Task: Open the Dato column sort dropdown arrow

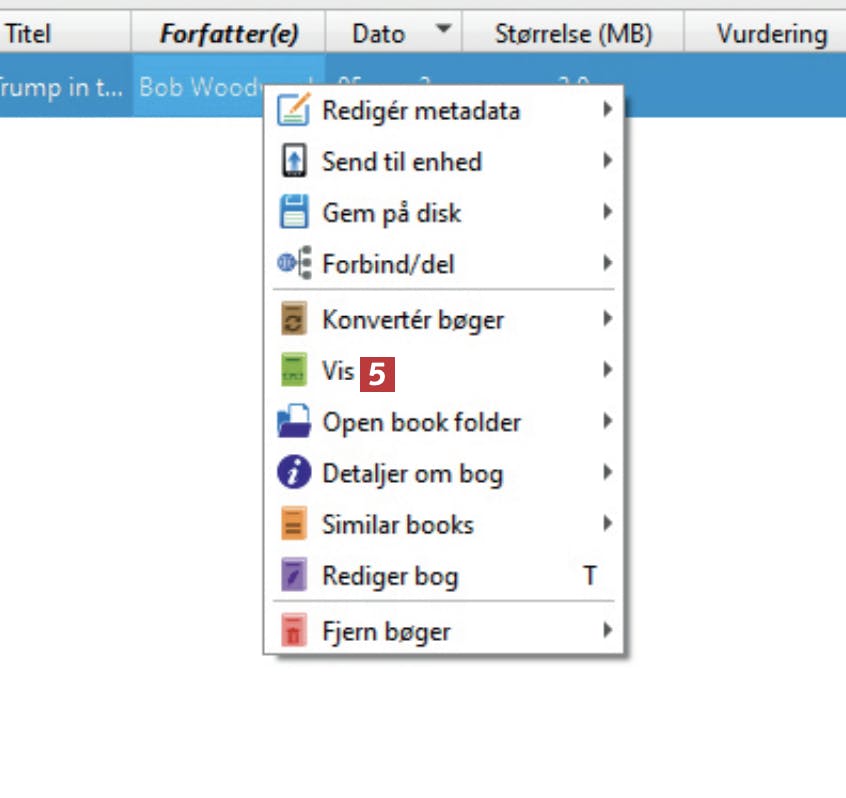Action: coord(444,33)
